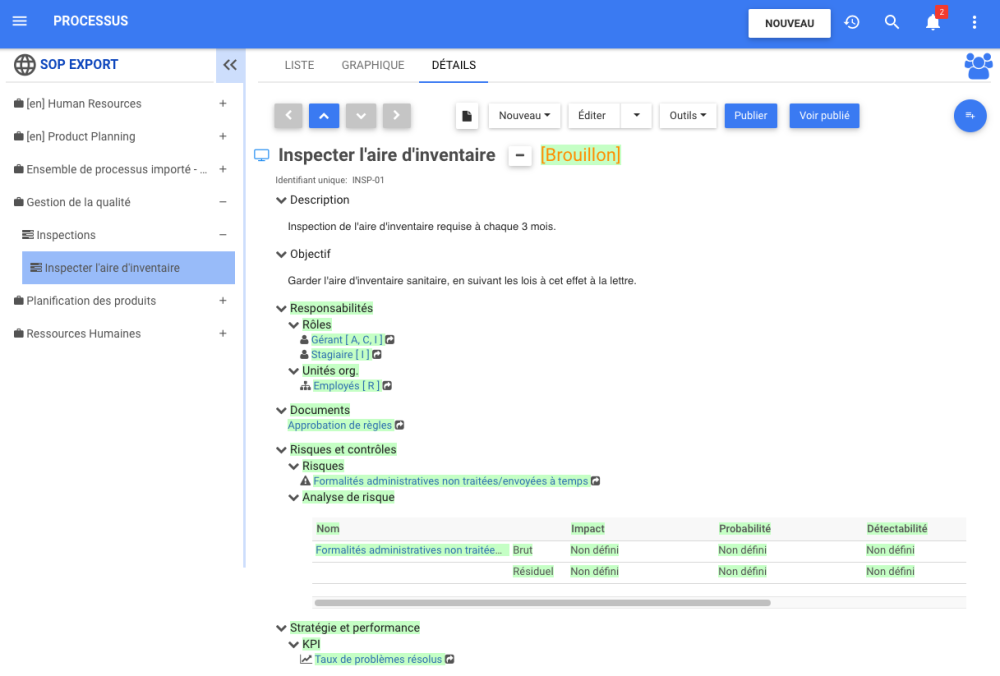The height and width of the screenshot is (676, 1000).
Task: Open the Formalités risk link icon
Action: point(596,481)
